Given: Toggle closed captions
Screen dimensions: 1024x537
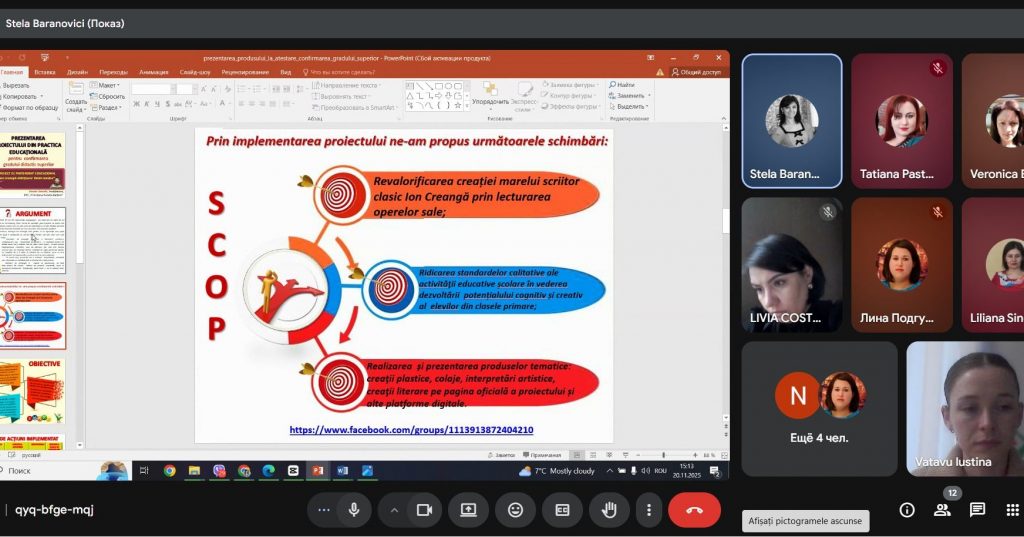Looking at the screenshot, I should [x=562, y=510].
